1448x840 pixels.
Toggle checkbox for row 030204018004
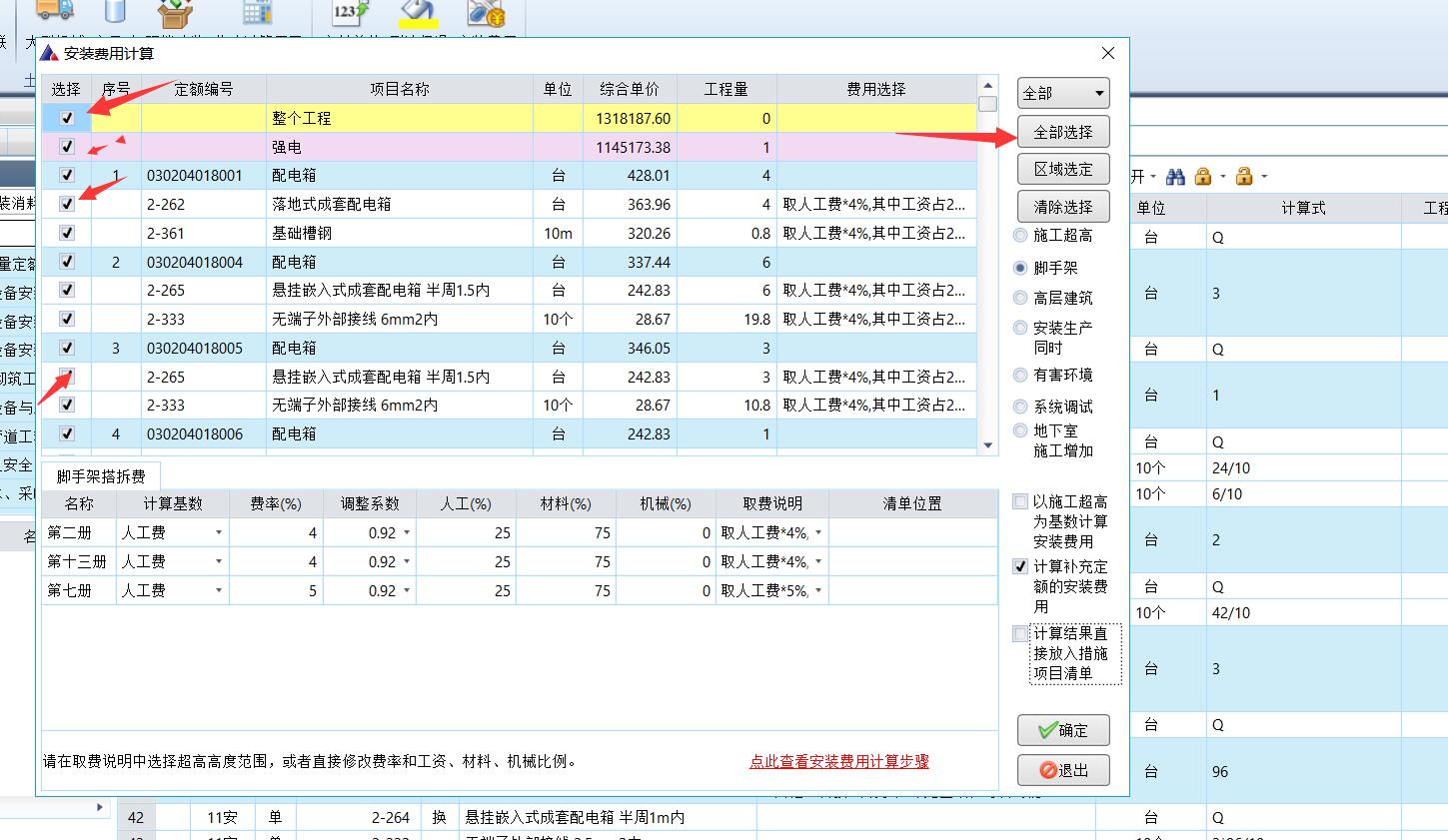point(67,262)
